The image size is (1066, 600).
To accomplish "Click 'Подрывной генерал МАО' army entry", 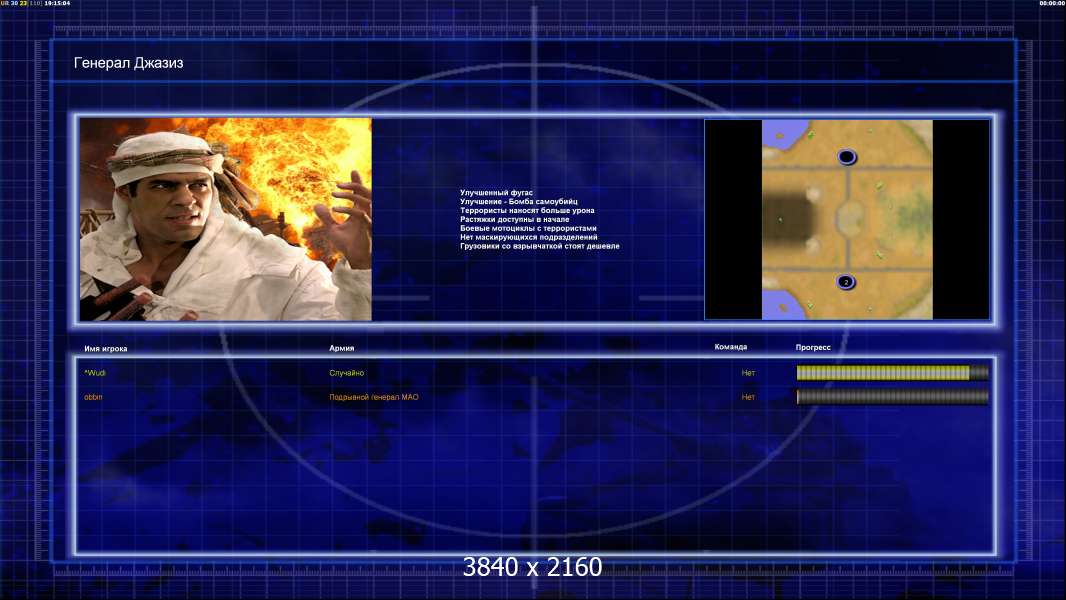I will (x=374, y=397).
